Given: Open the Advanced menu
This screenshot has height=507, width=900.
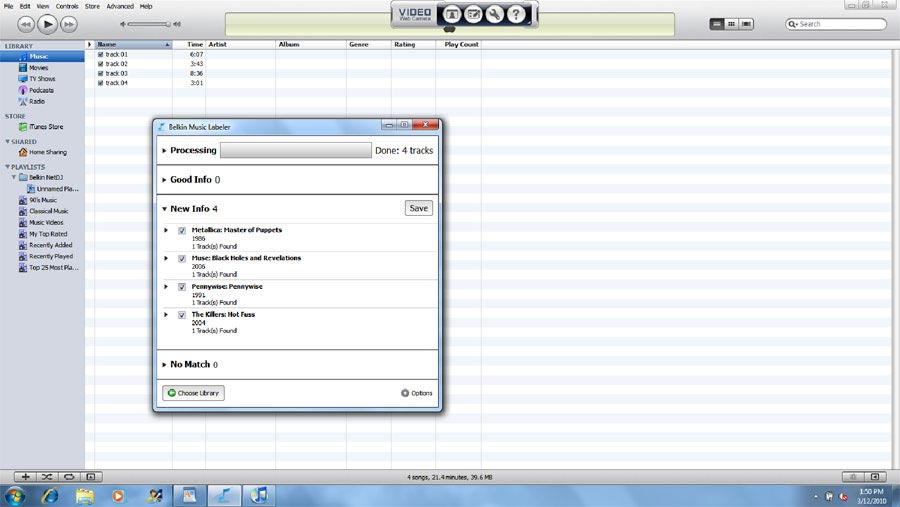Looking at the screenshot, I should pos(120,6).
